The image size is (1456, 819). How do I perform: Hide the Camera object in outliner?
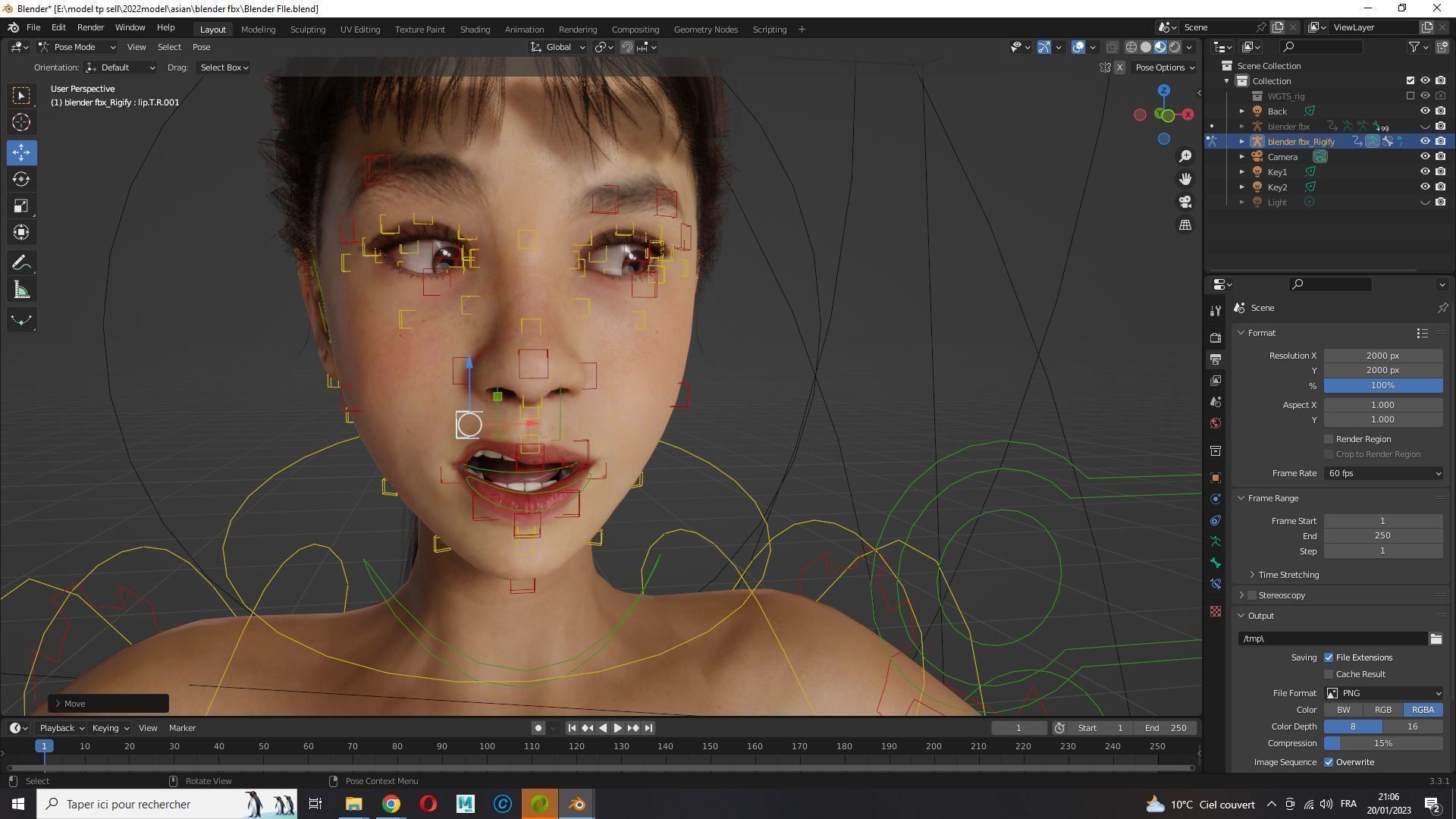tap(1424, 156)
